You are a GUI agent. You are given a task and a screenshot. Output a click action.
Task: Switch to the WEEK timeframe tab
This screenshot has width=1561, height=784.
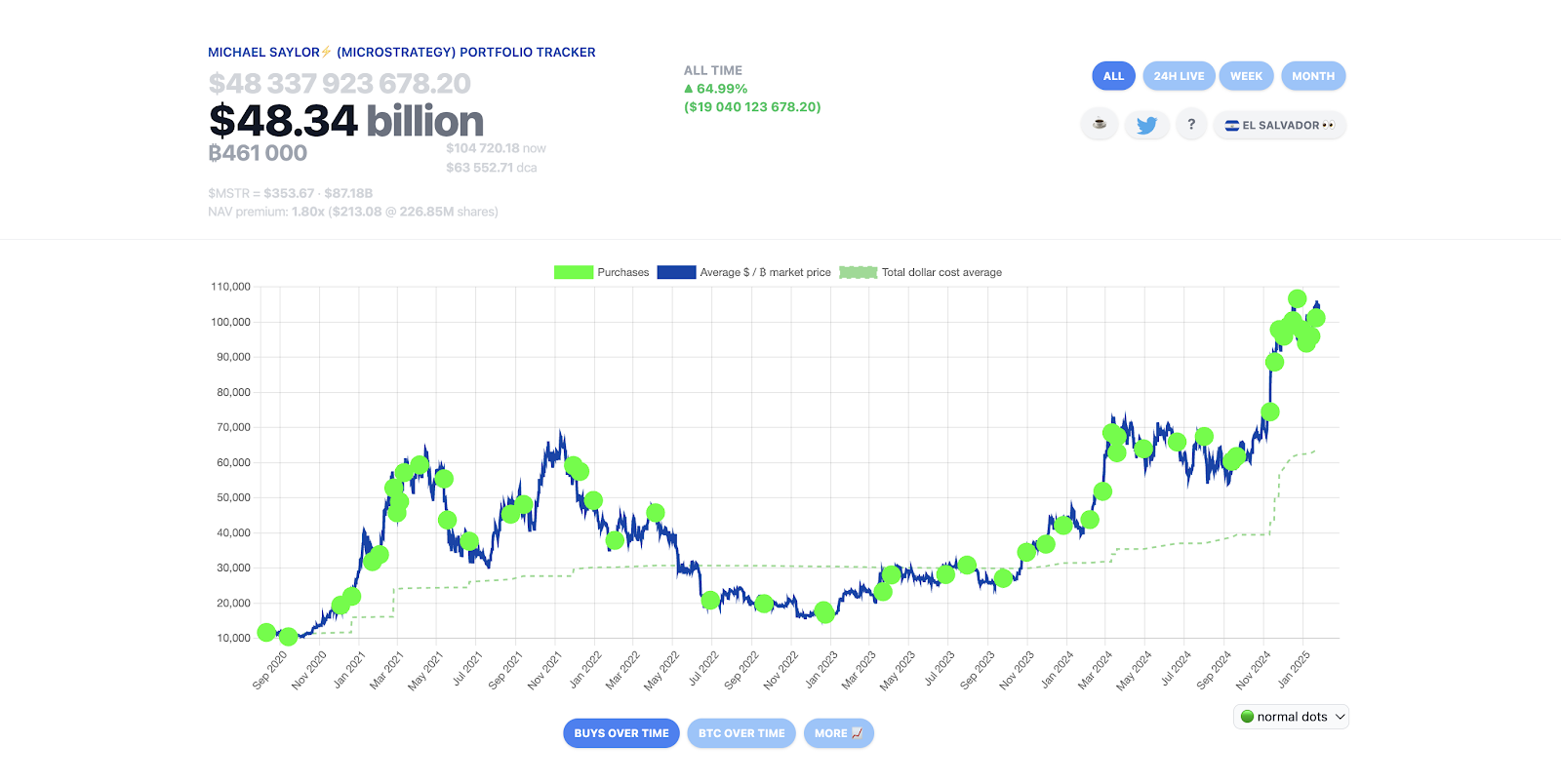1246,75
